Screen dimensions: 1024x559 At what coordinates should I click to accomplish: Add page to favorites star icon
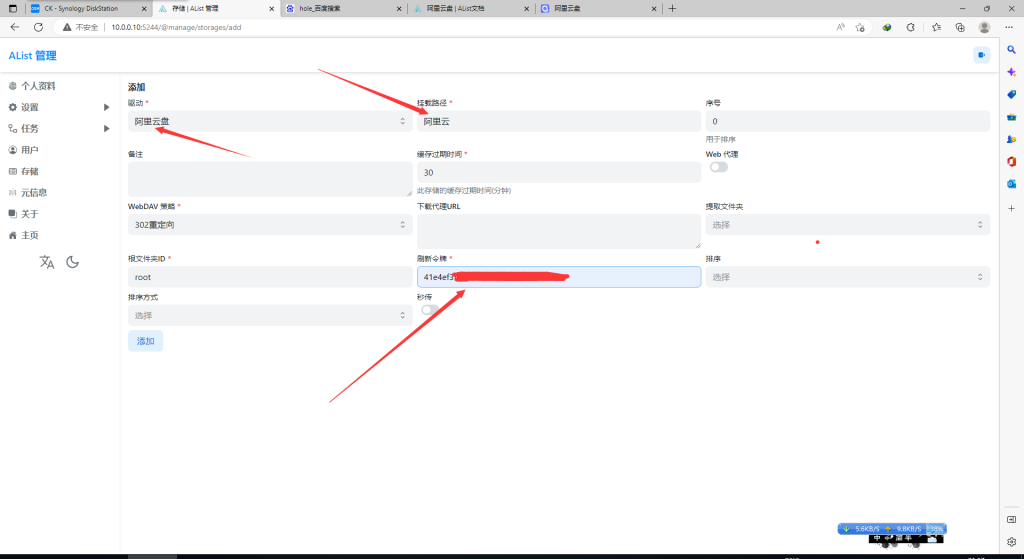tap(860, 27)
